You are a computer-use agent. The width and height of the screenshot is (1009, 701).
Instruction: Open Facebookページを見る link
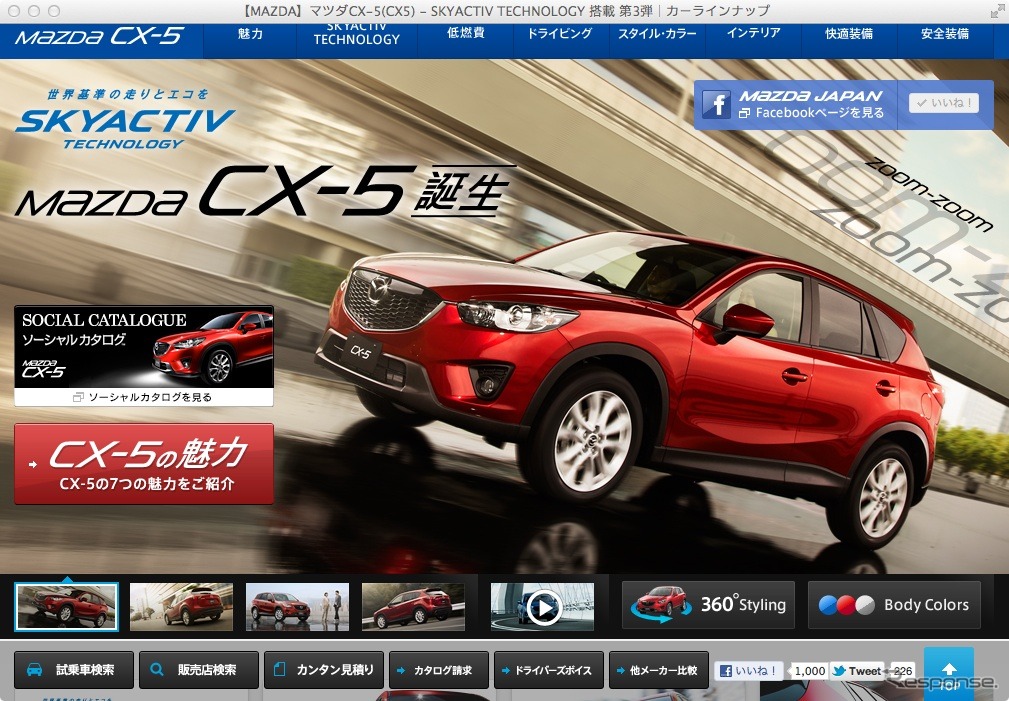click(x=812, y=113)
